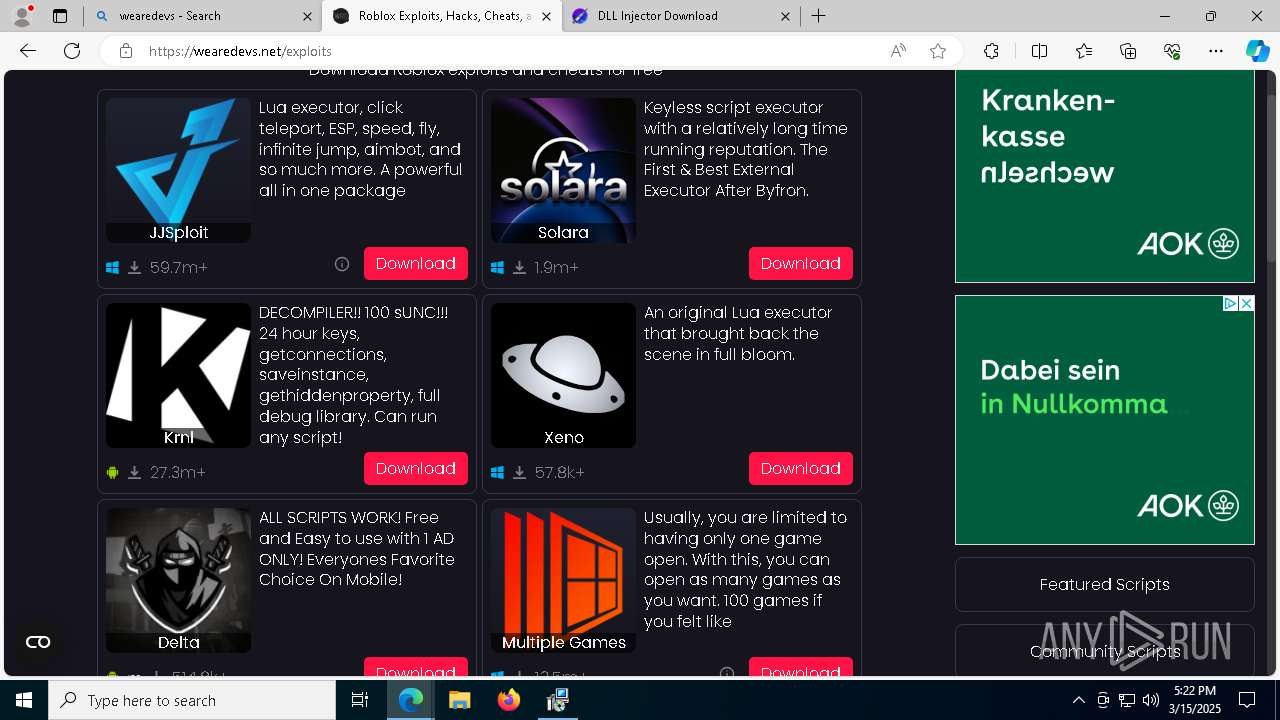Open Community Scripts
The width and height of the screenshot is (1280, 720).
click(x=1105, y=651)
